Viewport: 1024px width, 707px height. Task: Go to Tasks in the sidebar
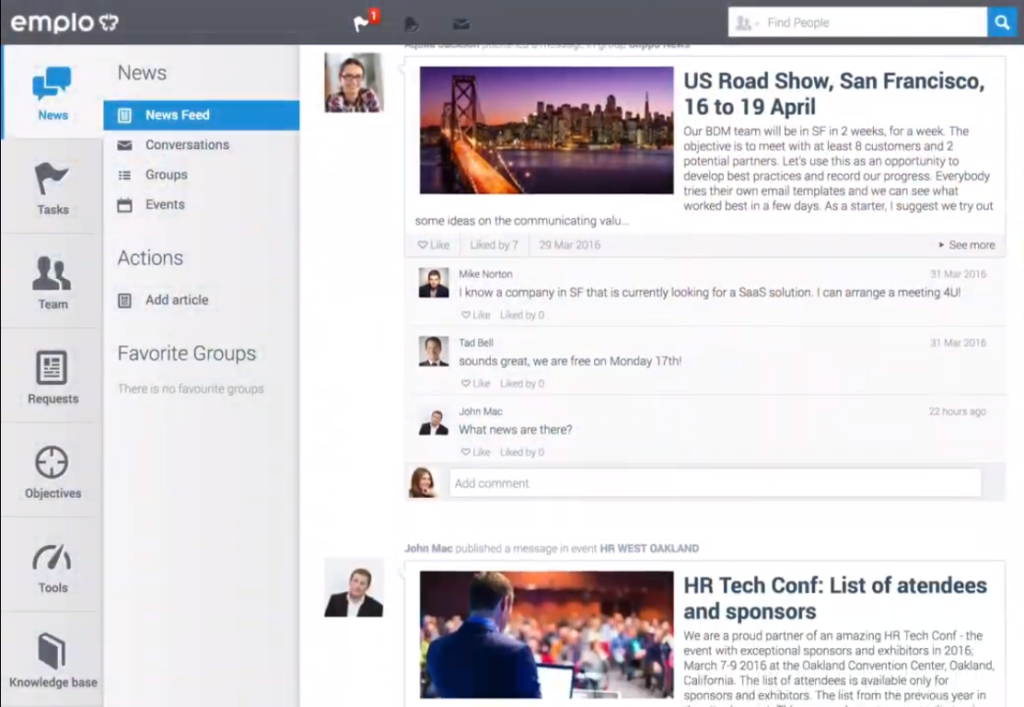coord(52,188)
